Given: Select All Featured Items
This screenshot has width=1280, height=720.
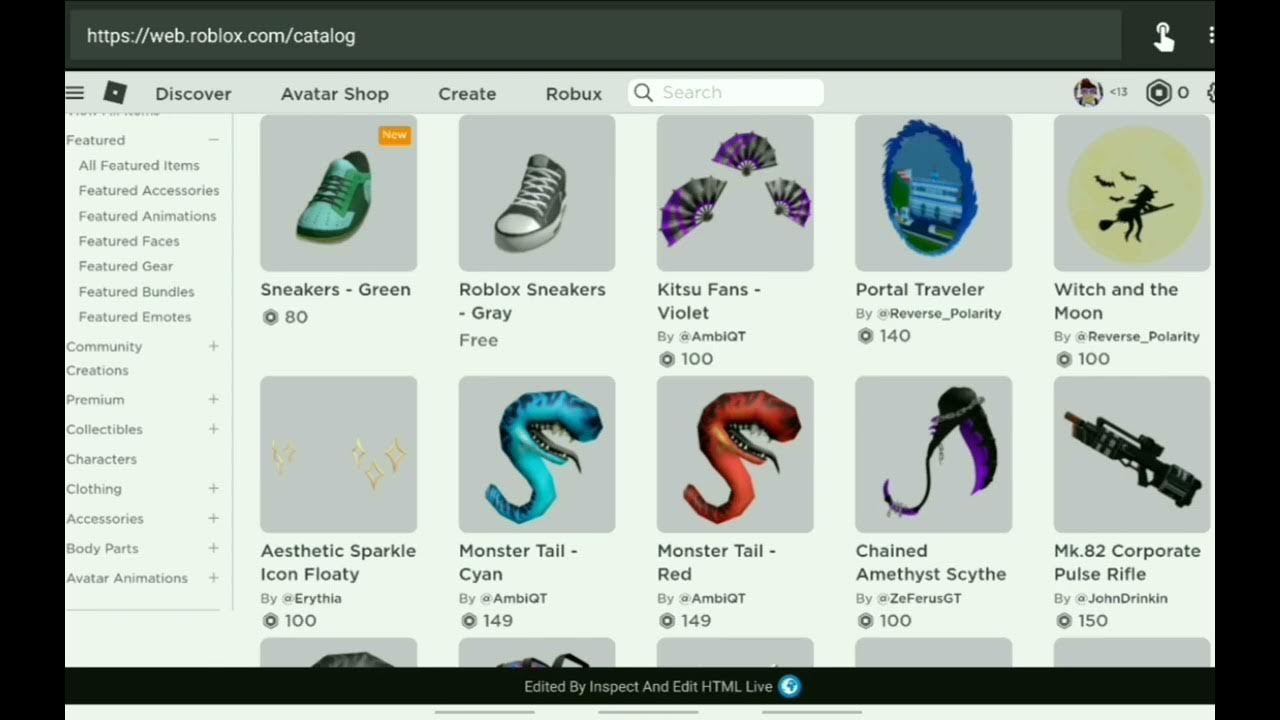Looking at the screenshot, I should 139,165.
